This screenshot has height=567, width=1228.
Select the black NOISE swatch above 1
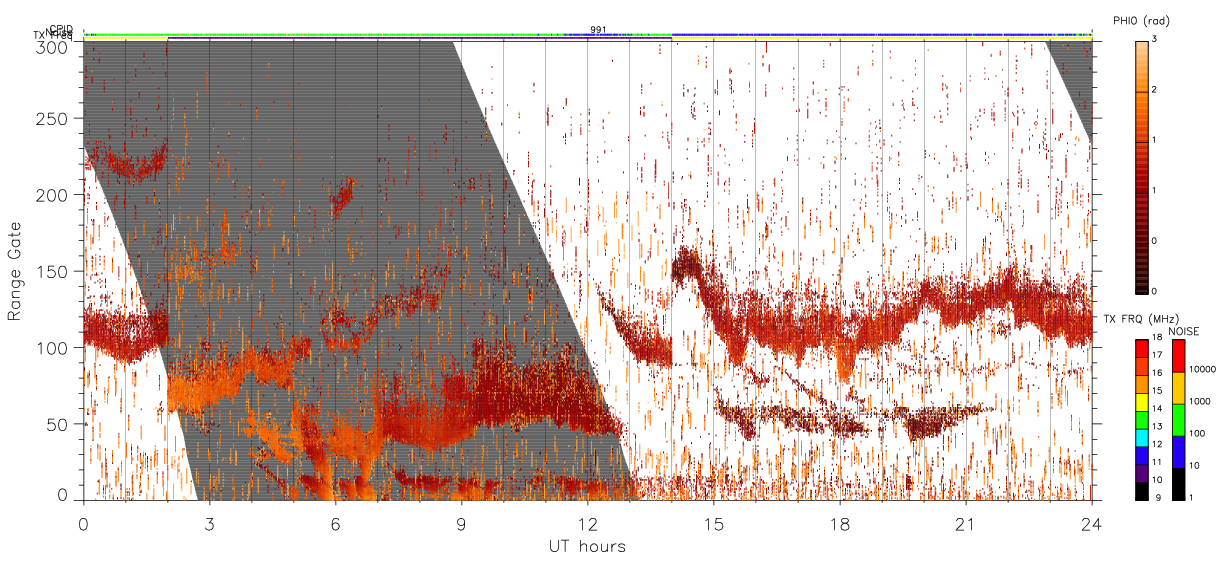(x=1179, y=482)
